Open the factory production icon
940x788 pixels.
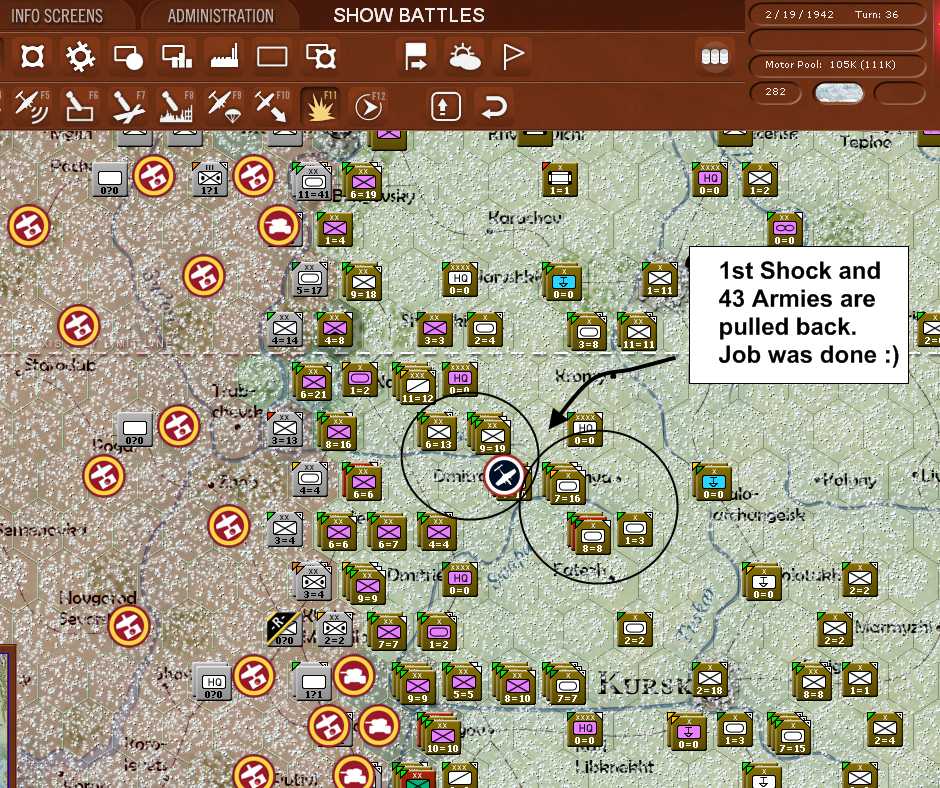224,57
